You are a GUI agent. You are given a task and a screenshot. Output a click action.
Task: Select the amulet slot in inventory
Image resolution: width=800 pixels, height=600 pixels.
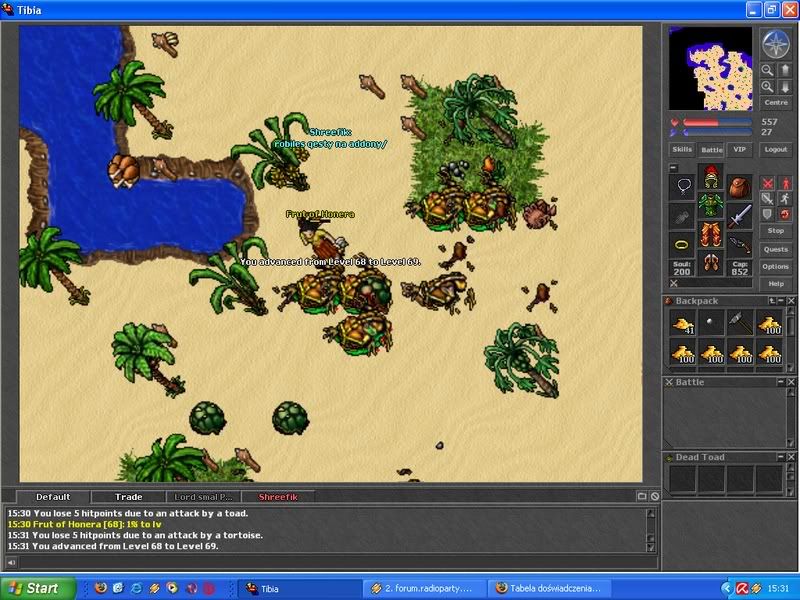click(683, 186)
